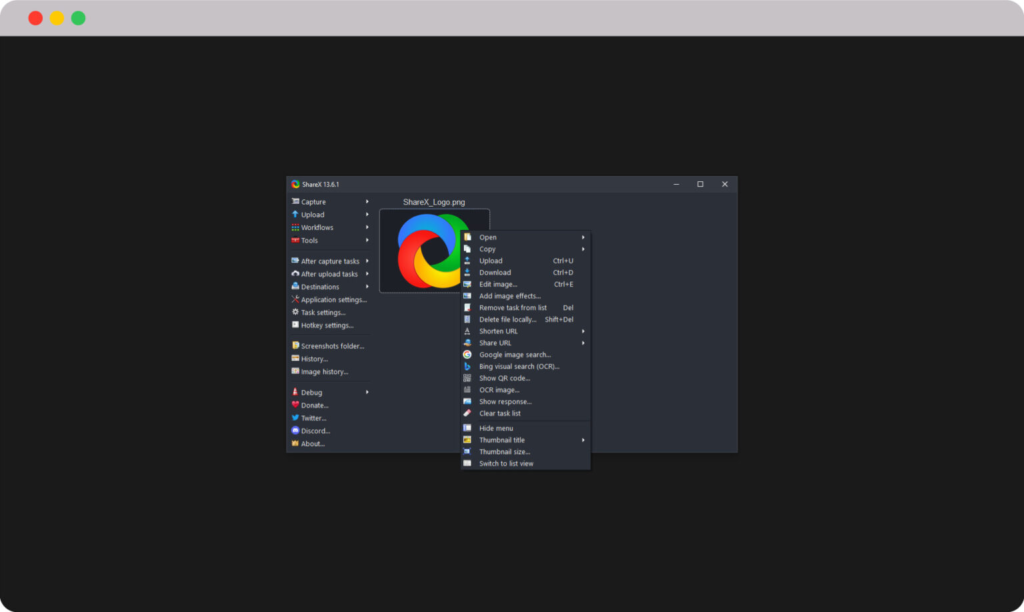The width and height of the screenshot is (1024, 612).
Task: Click the Application settings wrench icon
Action: [x=295, y=299]
